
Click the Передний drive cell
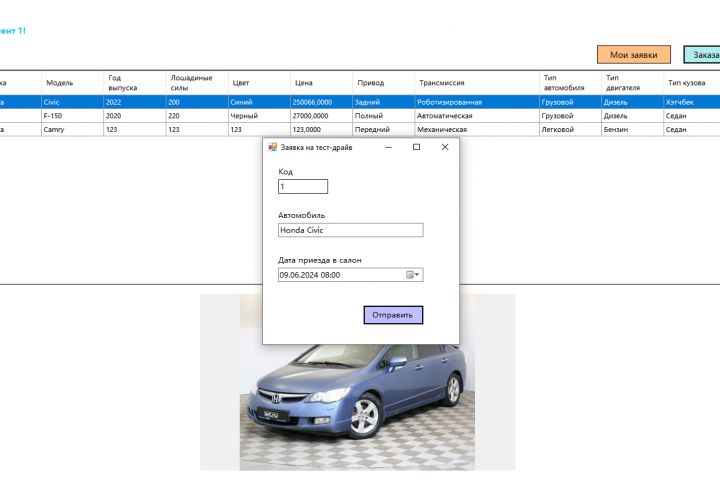tap(384, 130)
